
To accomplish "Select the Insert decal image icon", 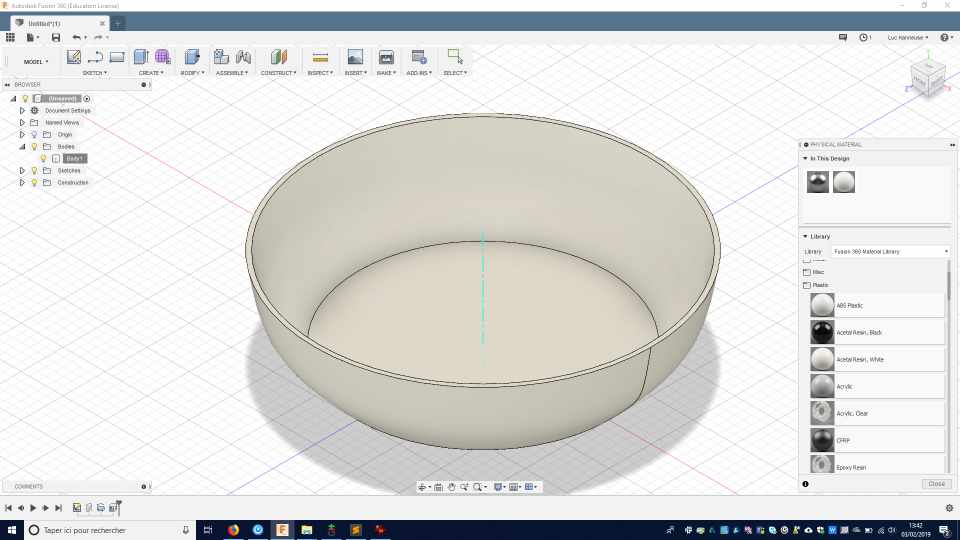I will [355, 57].
